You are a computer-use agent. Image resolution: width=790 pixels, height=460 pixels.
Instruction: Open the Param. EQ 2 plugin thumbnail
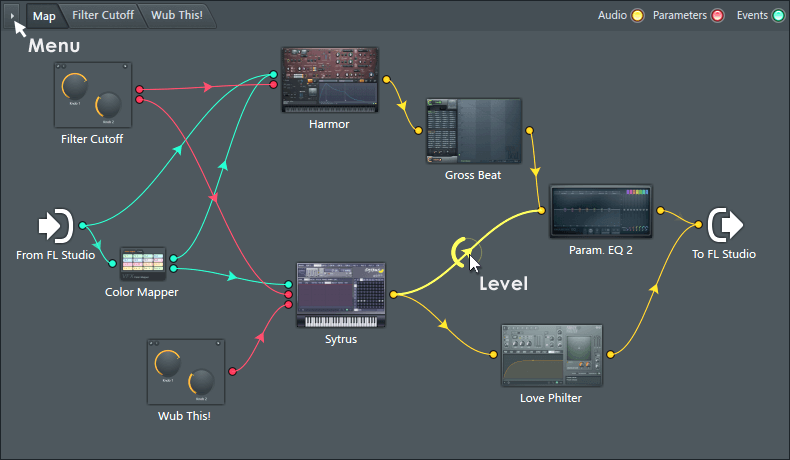(600, 211)
